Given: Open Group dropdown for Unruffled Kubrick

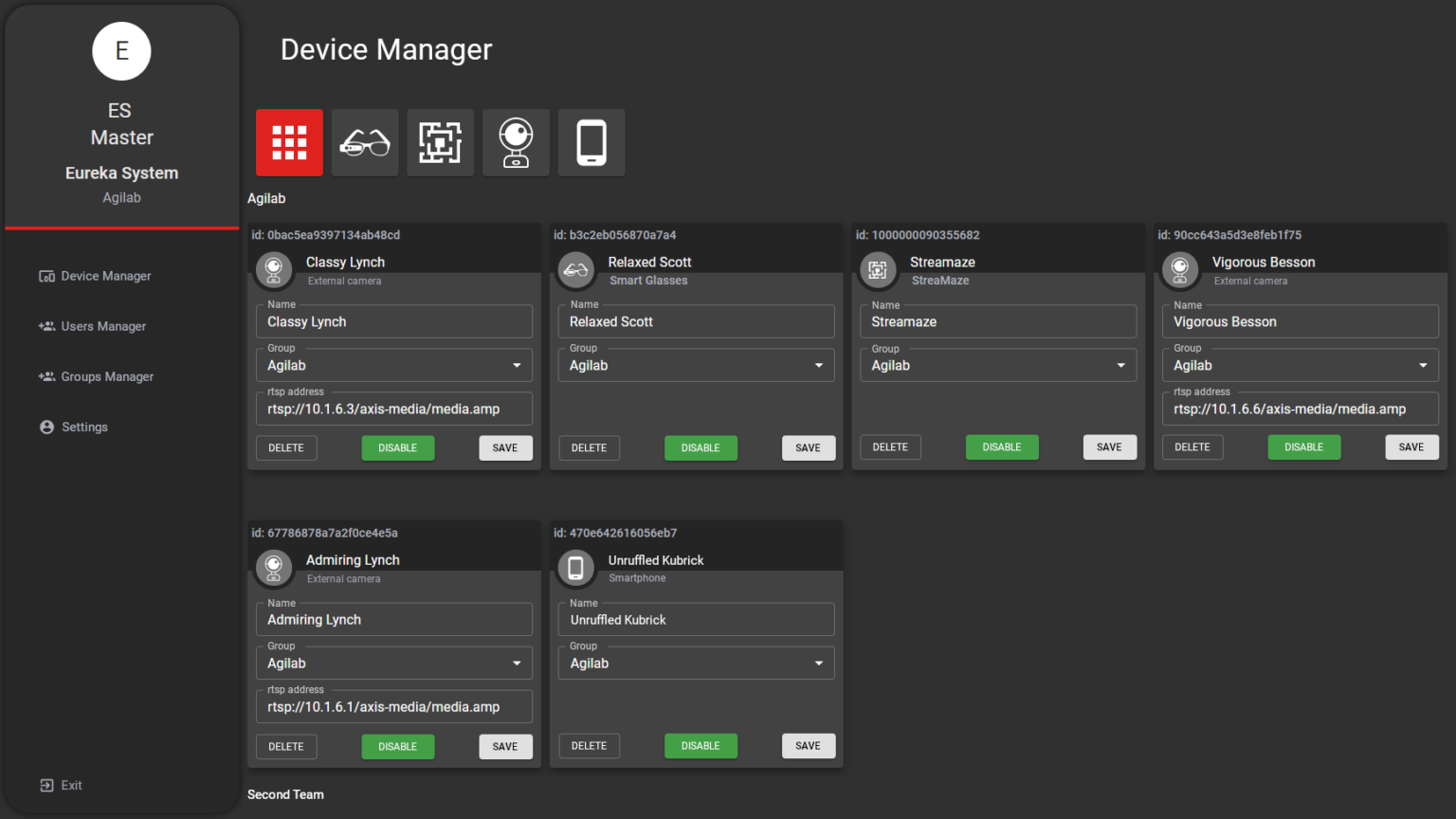Looking at the screenshot, I should point(697,663).
